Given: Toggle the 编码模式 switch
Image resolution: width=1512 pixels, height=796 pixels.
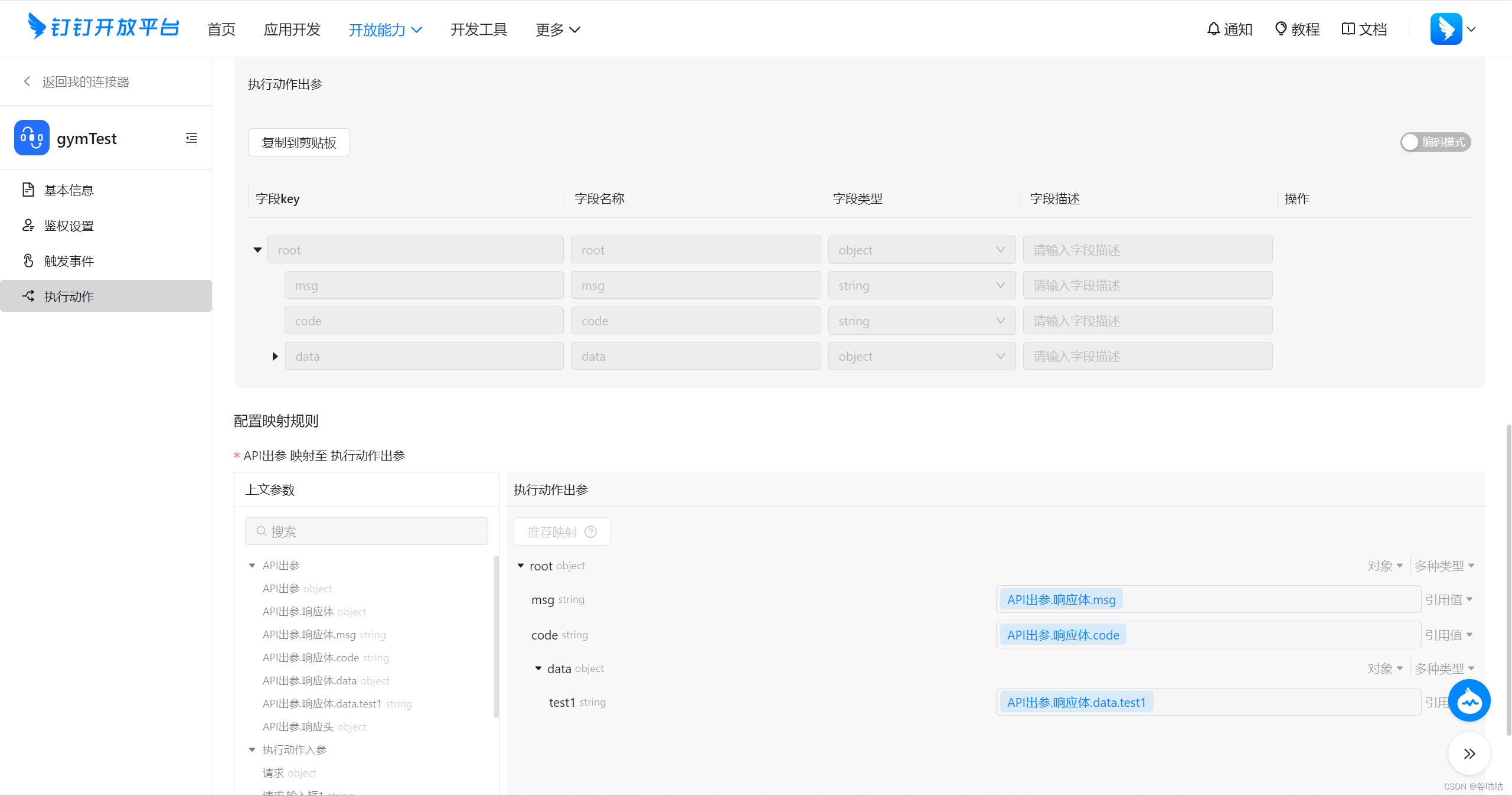Looking at the screenshot, I should [1435, 142].
